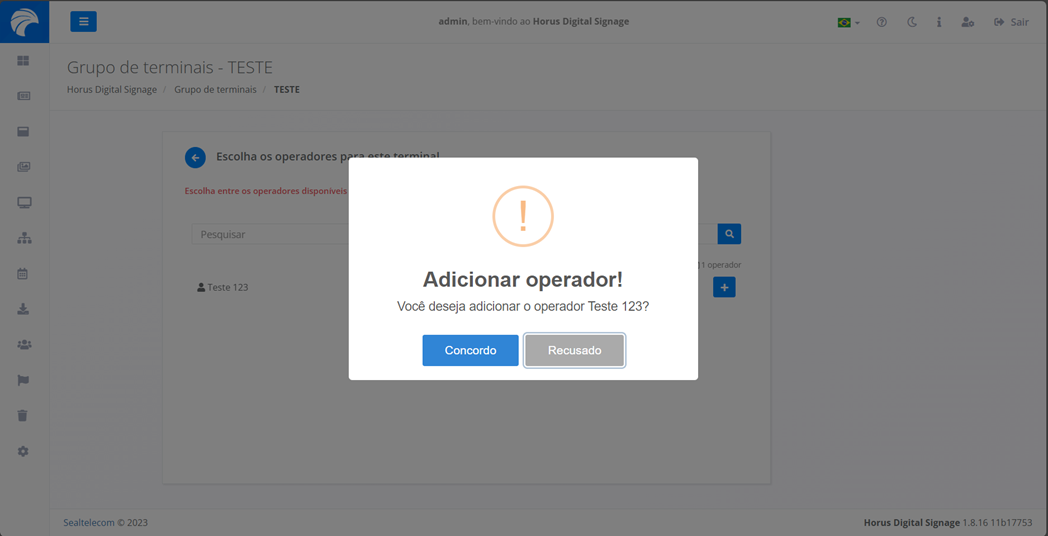1048x536 pixels.
Task: Open the Brazil flag language dropdown
Action: point(848,22)
